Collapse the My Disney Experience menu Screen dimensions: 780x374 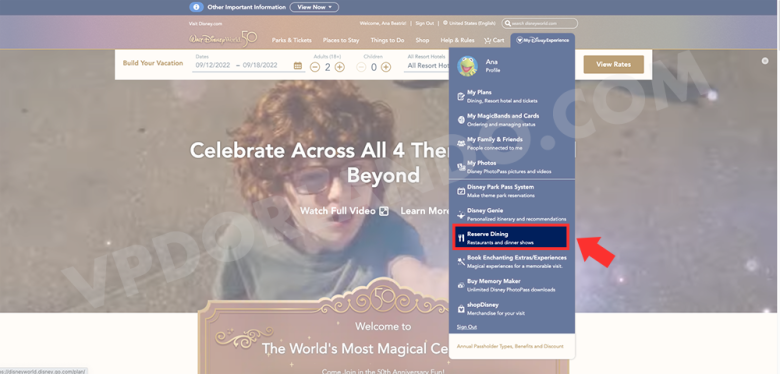(x=543, y=40)
